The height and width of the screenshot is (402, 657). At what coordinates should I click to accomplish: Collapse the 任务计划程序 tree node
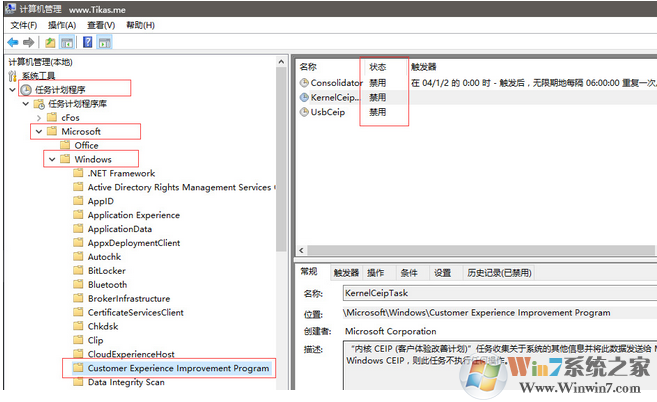13,90
